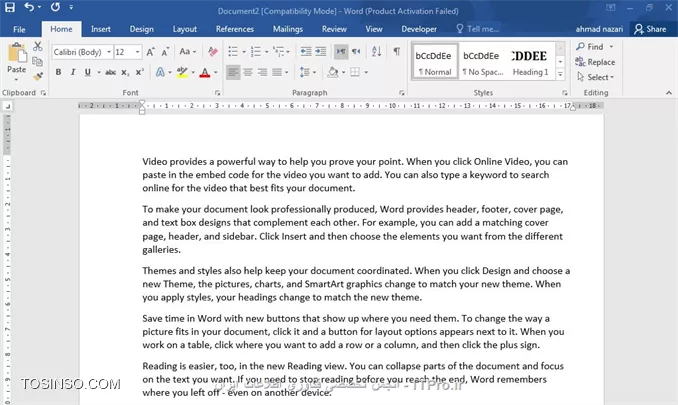Click the Shading paint bucket
678x405 pixels.
pos(333,72)
